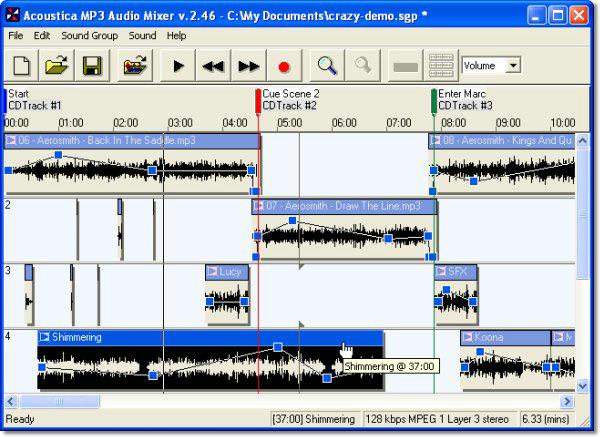Click the grayed-out zoom out magnifier
This screenshot has height=437, width=600.
[x=363, y=66]
